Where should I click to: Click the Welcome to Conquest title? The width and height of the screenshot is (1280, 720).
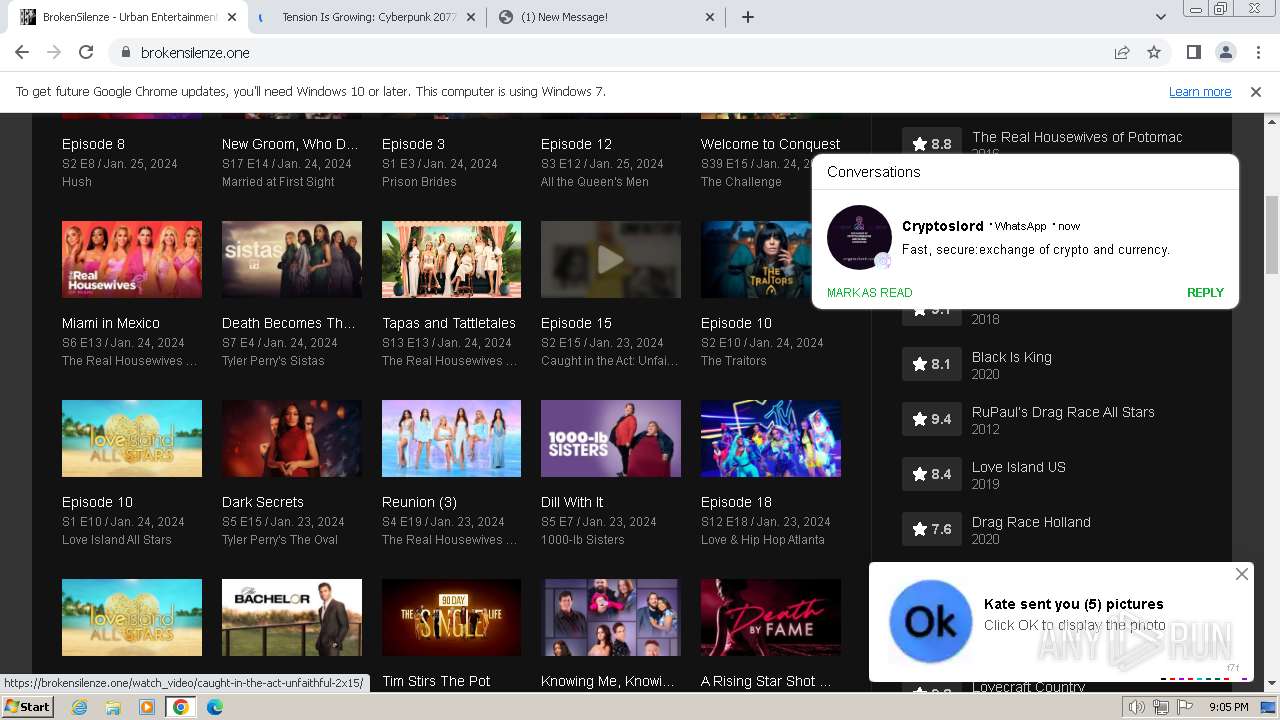[x=770, y=144]
